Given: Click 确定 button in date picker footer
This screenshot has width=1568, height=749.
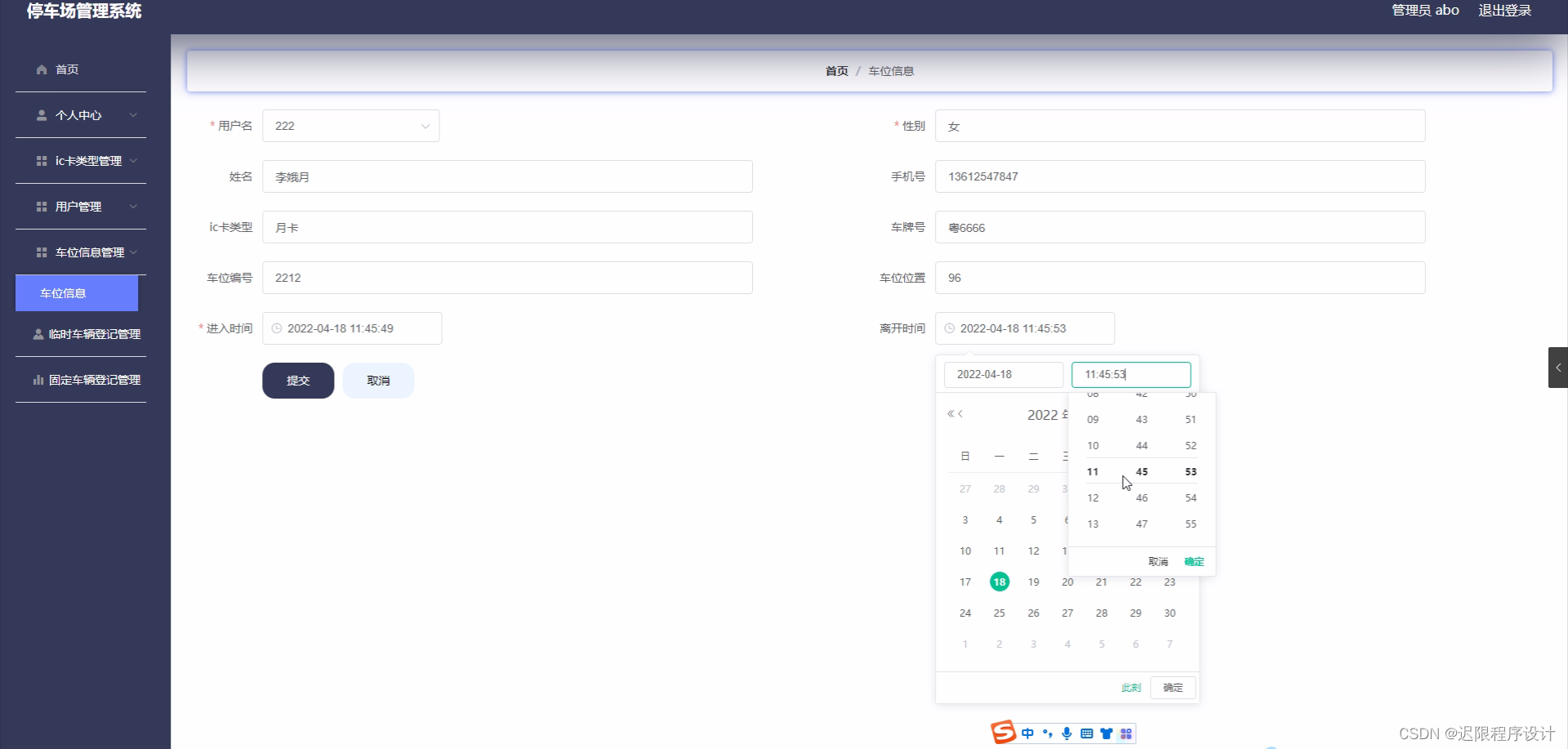Looking at the screenshot, I should click(1173, 688).
